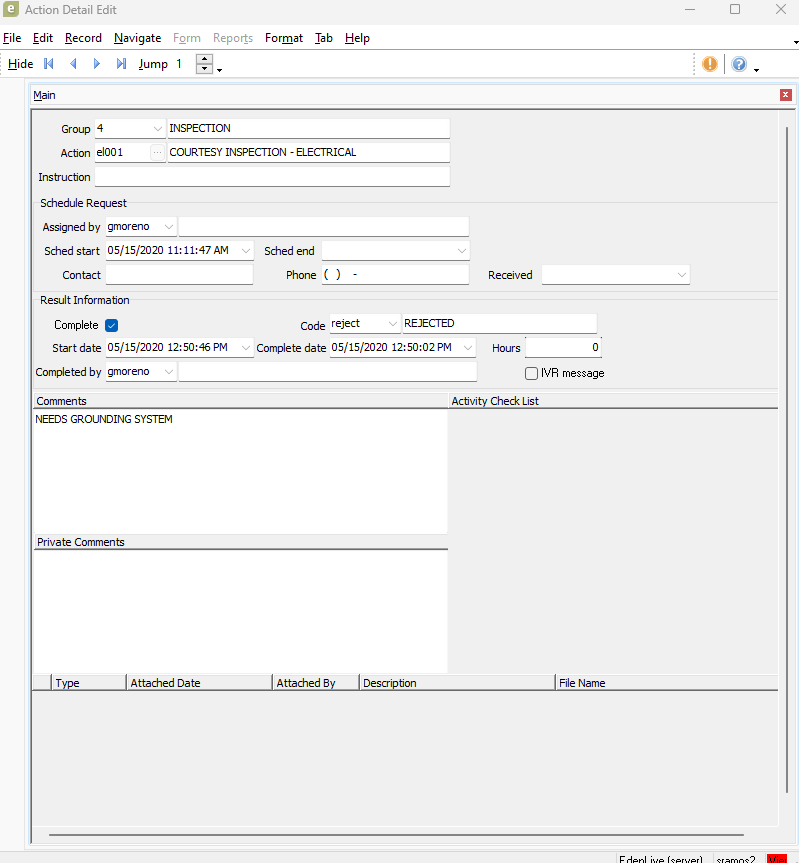The image size is (799, 863).
Task: Enable the IVR message checkbox
Action: click(532, 373)
